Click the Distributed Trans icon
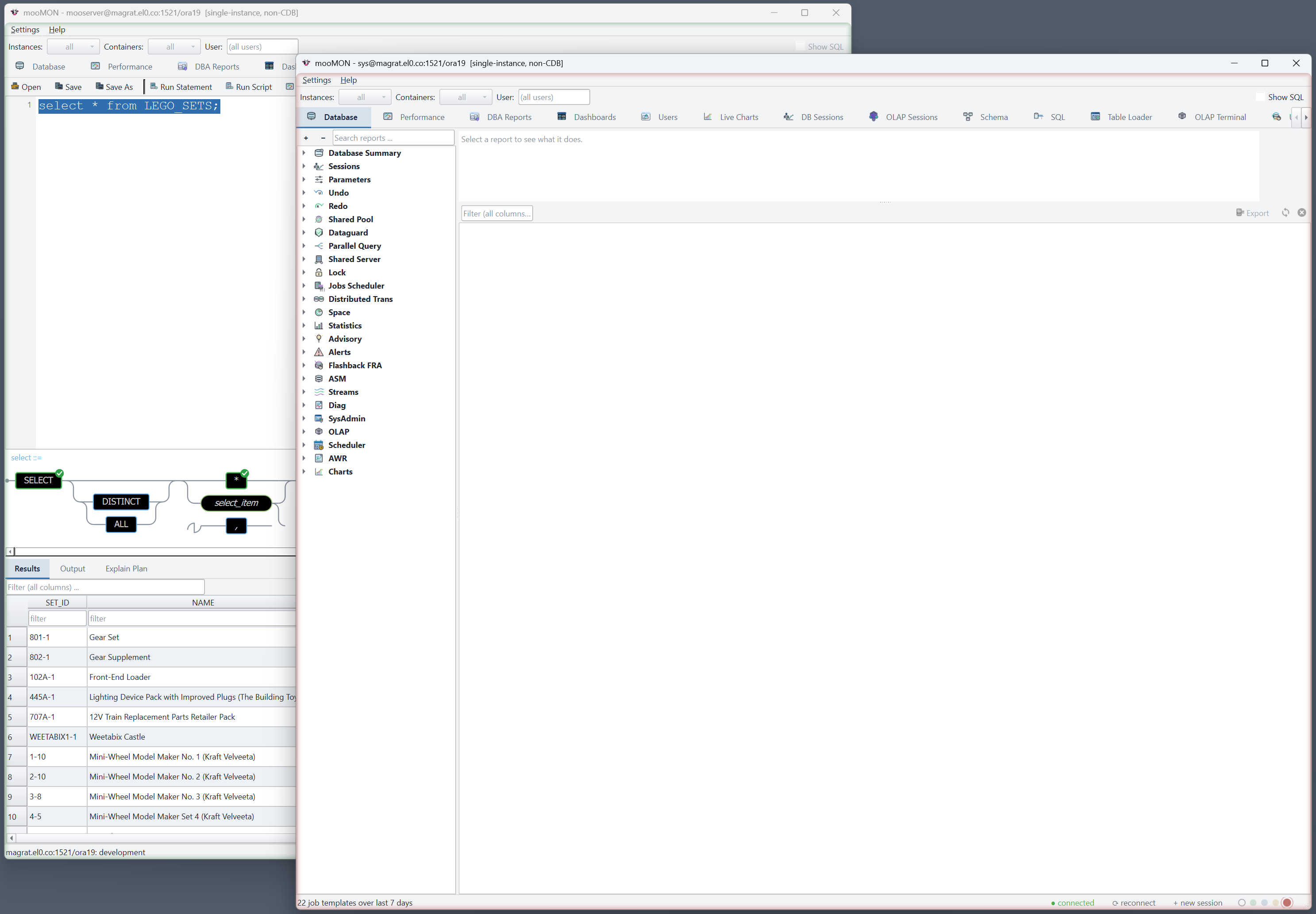 (319, 299)
